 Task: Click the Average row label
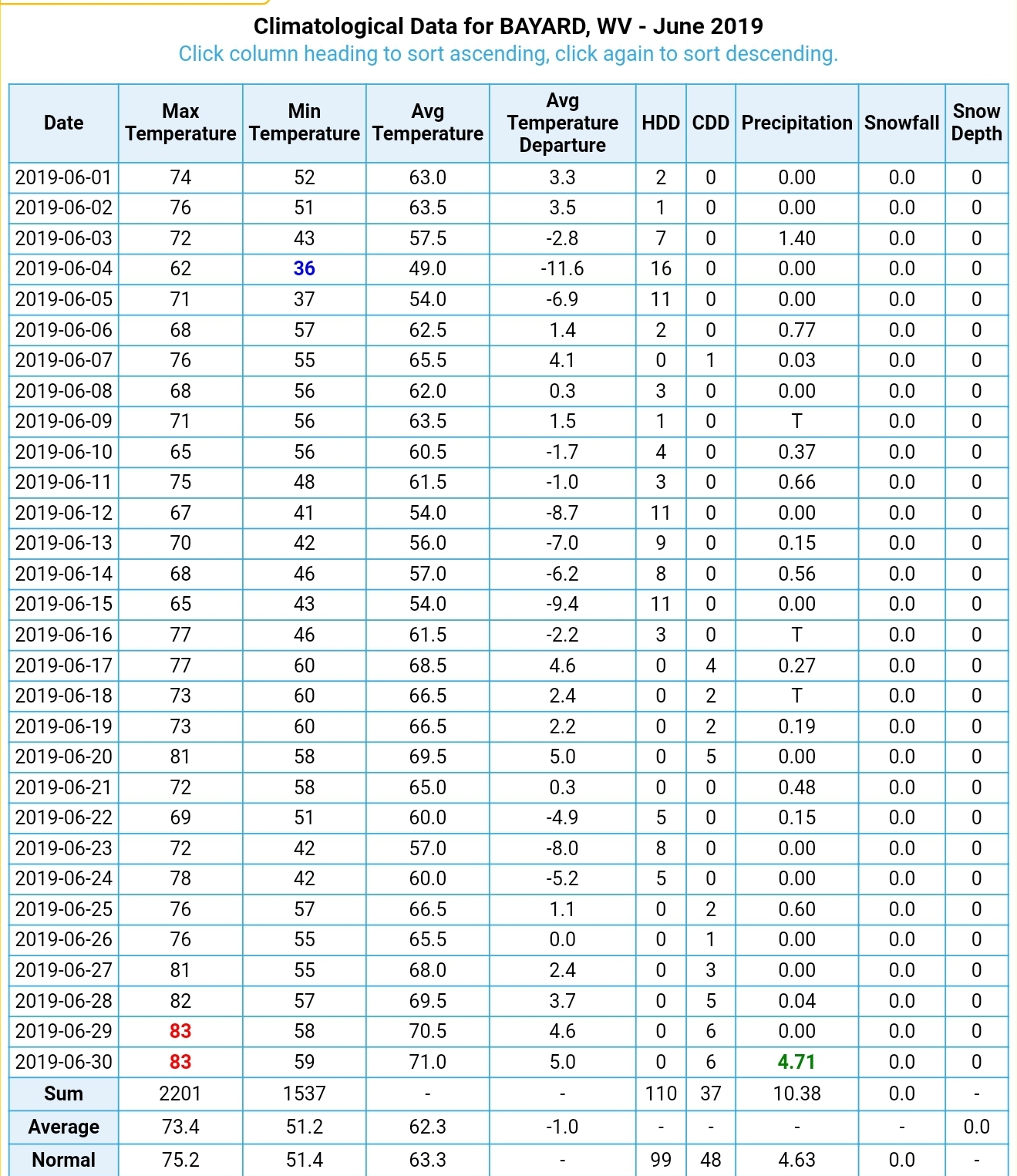click(x=63, y=1127)
